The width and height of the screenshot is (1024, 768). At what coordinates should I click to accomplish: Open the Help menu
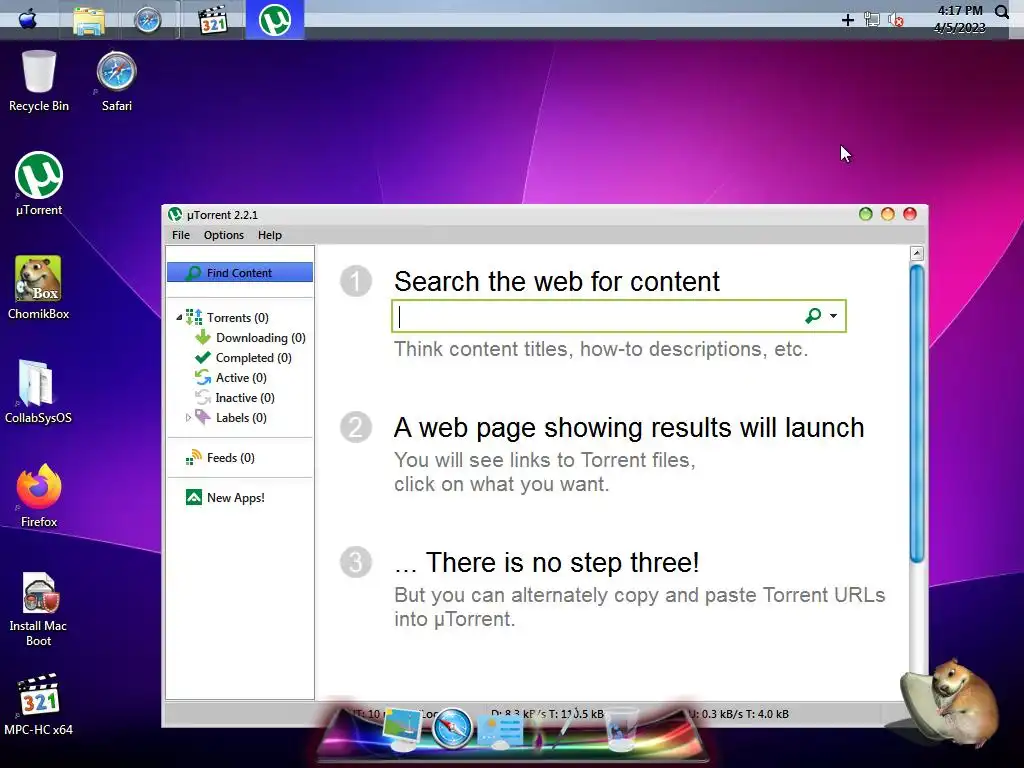tap(270, 235)
